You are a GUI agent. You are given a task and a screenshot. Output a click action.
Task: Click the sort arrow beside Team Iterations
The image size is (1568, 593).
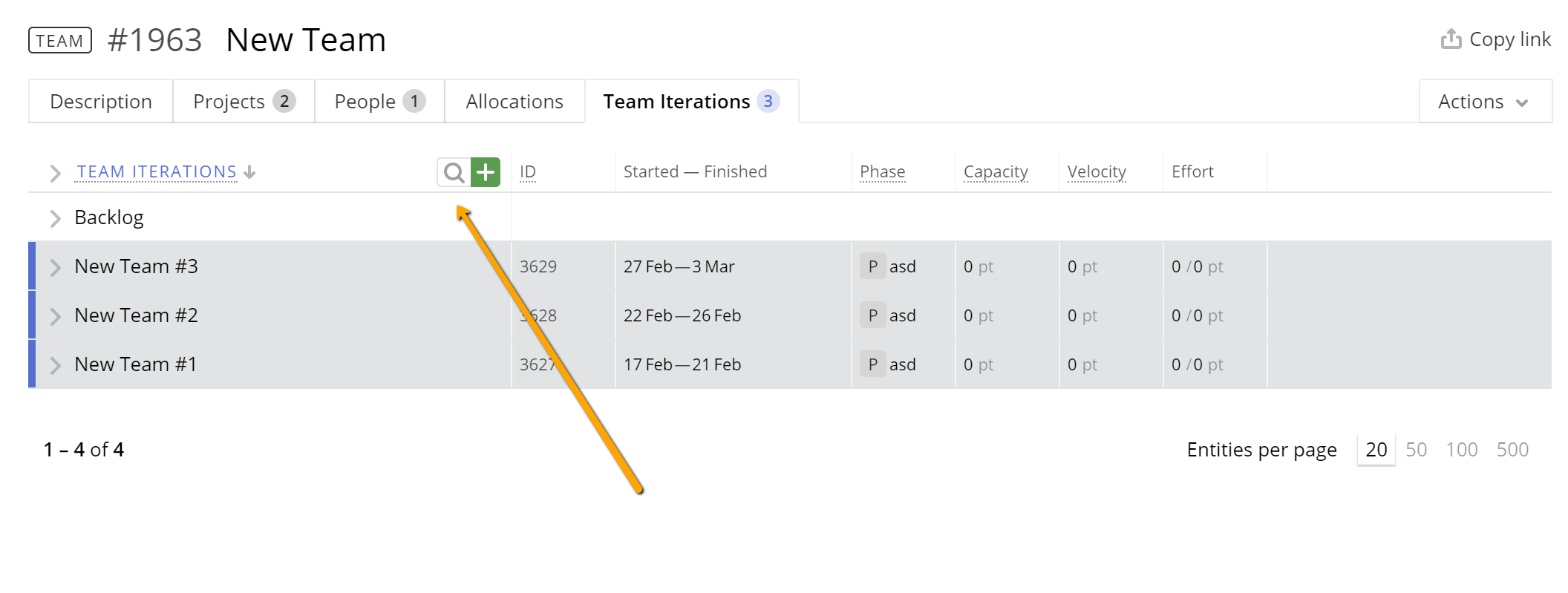250,172
